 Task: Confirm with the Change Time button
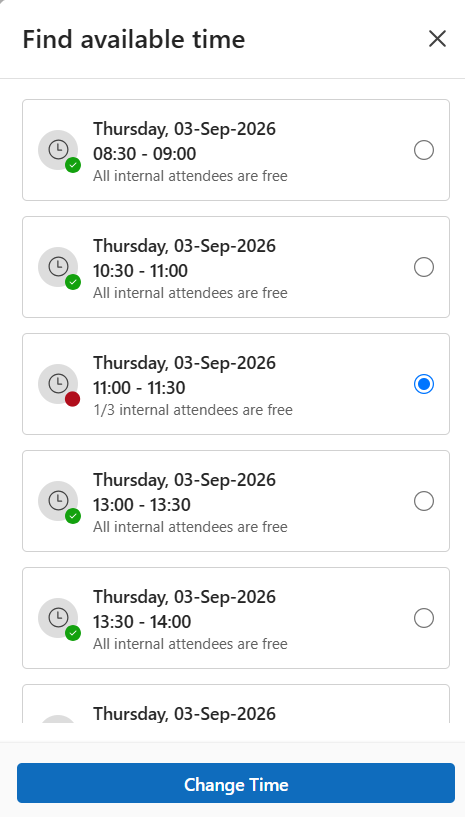pos(236,783)
